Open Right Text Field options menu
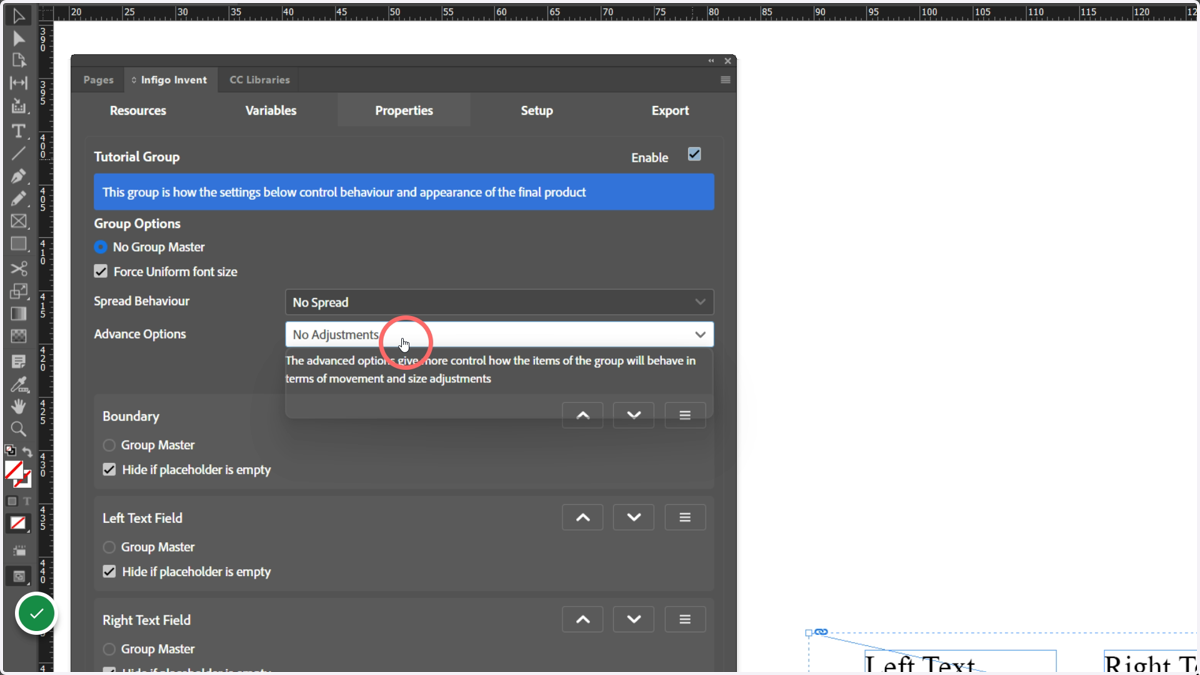 coord(685,619)
